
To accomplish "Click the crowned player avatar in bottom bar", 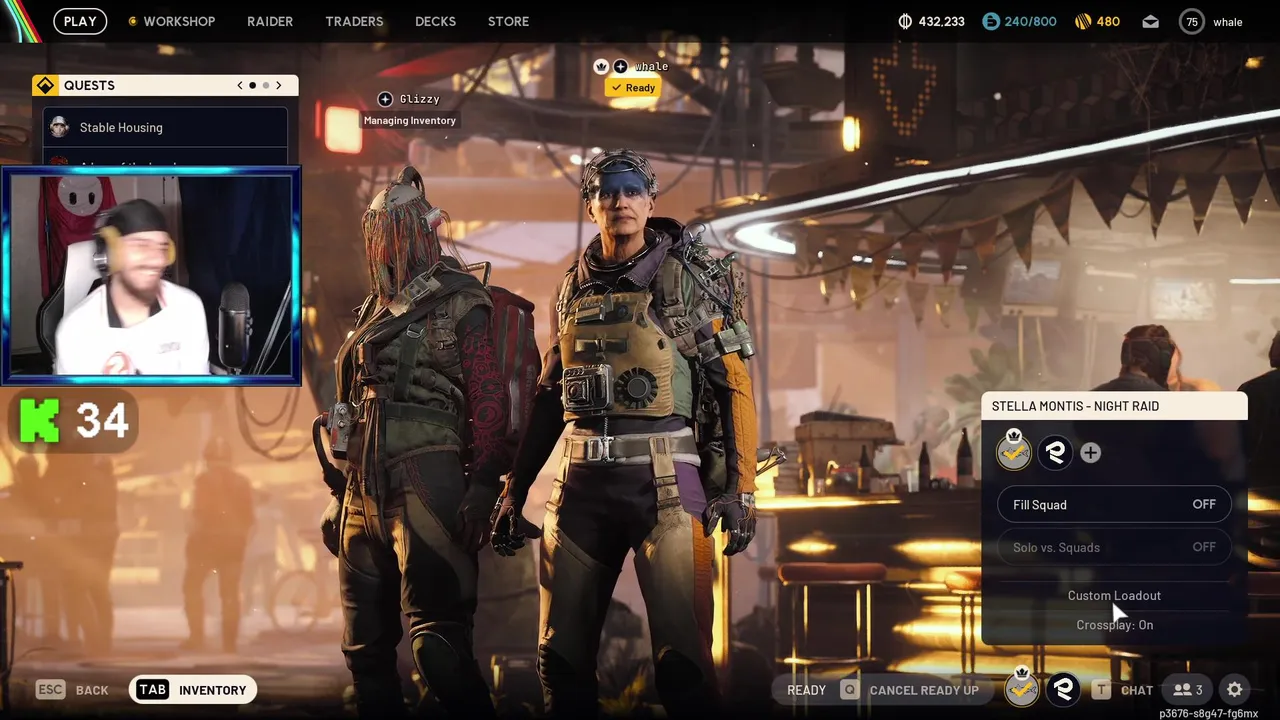I will [1021, 687].
